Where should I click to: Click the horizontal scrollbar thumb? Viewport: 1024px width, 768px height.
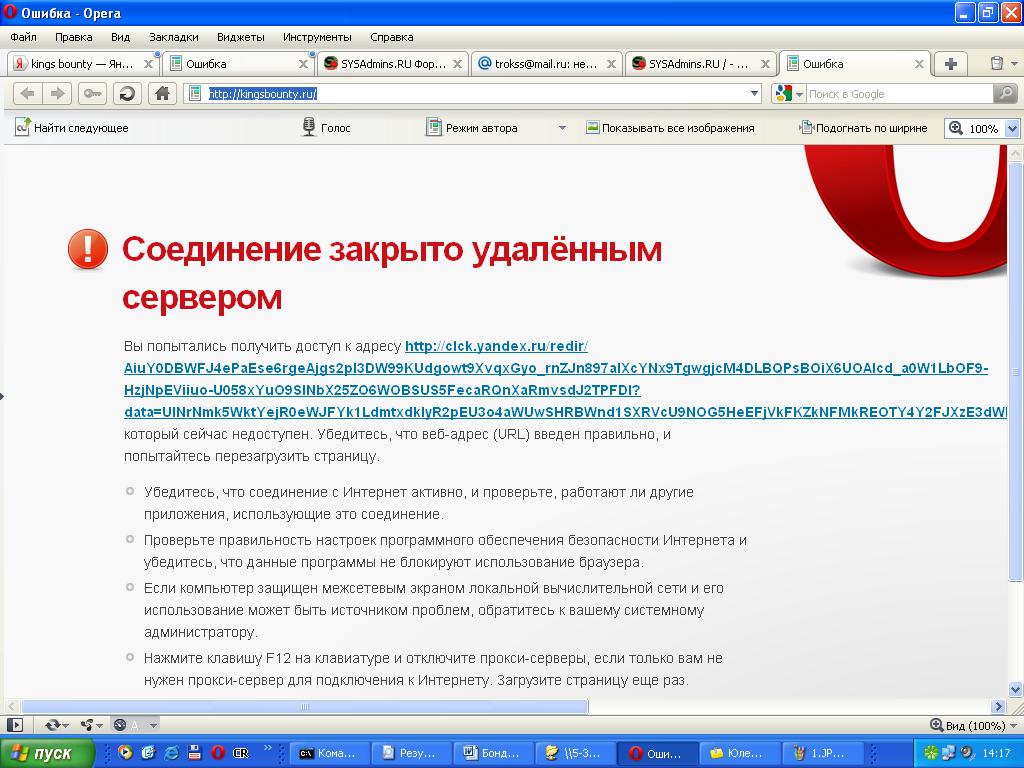[x=304, y=706]
